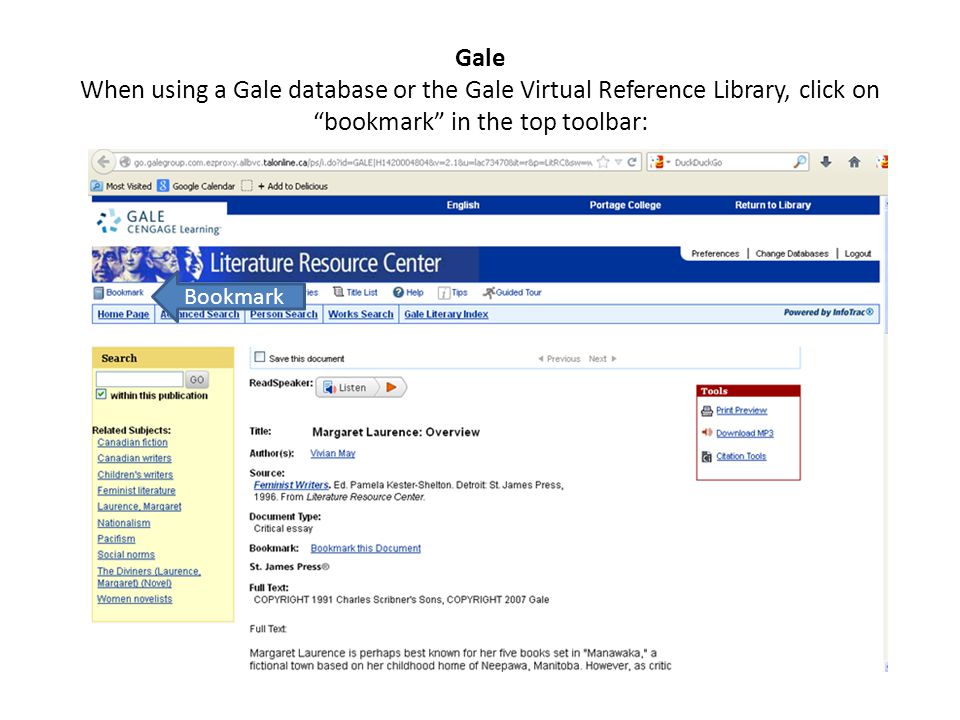Screen dimensions: 960x720
Task: Open Social norms related subject
Action: point(126,555)
